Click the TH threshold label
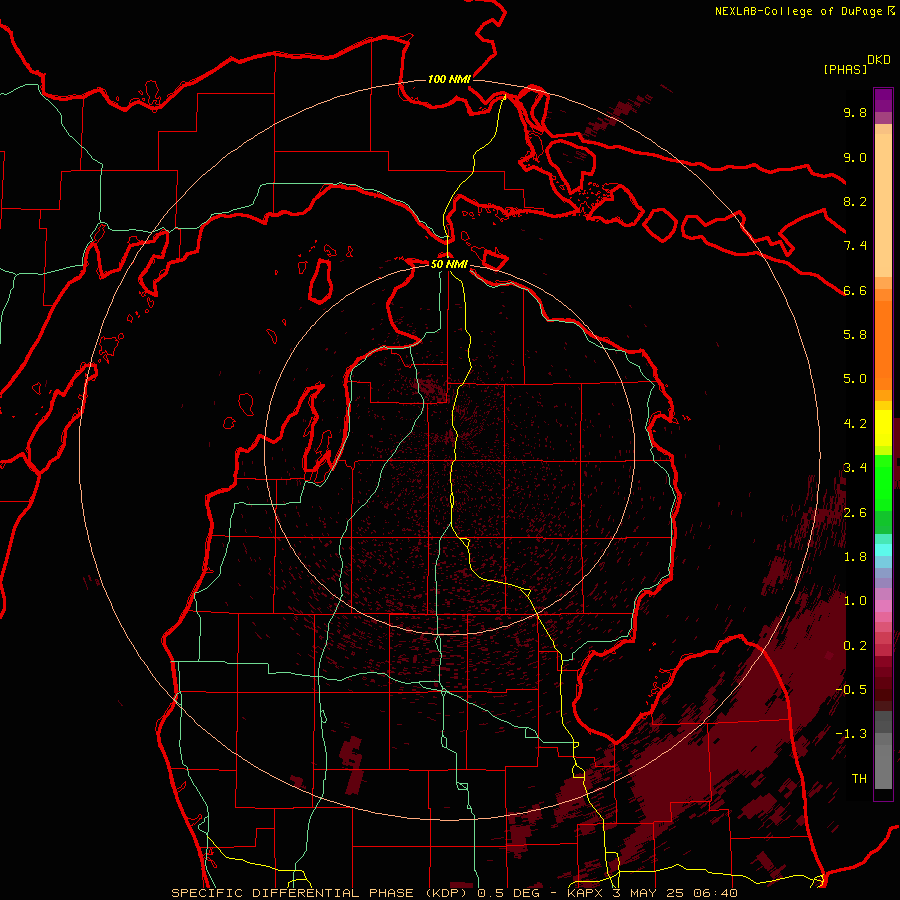Screen dimensions: 900x900 click(859, 779)
